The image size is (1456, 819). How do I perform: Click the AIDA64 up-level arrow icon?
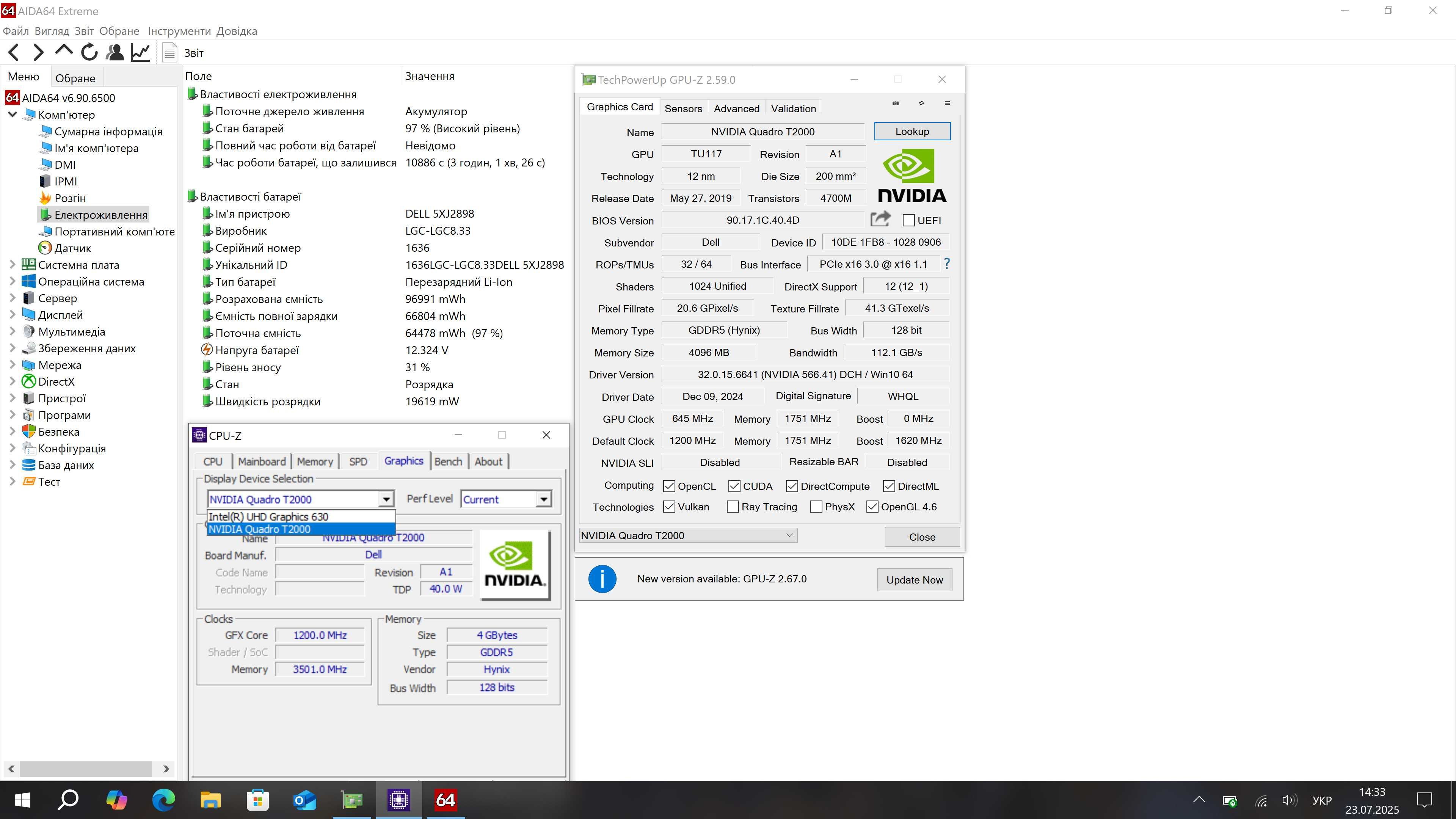point(63,51)
